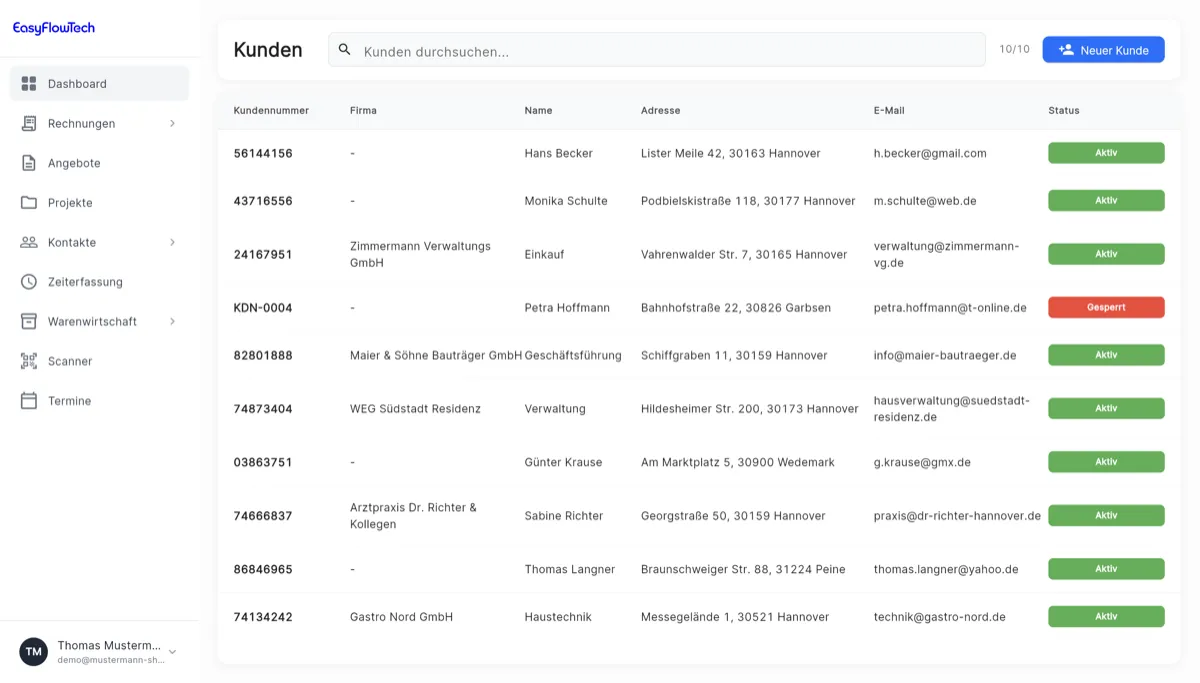Expand the Warenwirtschaft submenu chevron
This screenshot has width=1200, height=683.
point(171,321)
